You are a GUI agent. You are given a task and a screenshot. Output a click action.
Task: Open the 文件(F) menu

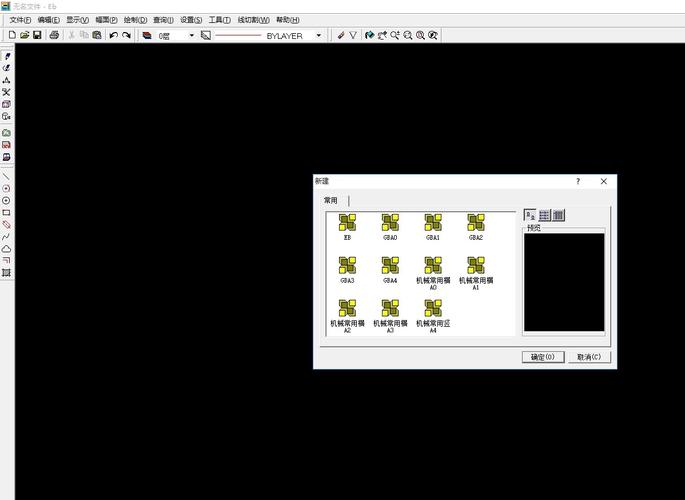click(x=20, y=20)
